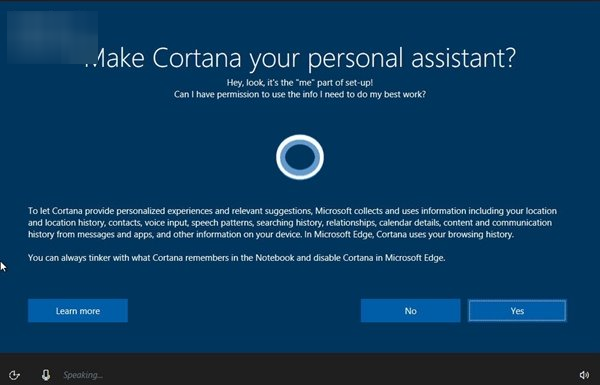The image size is (600, 385).
Task: Select the paragraph starting 'To let Cortana provide personalized'
Action: click(x=292, y=223)
